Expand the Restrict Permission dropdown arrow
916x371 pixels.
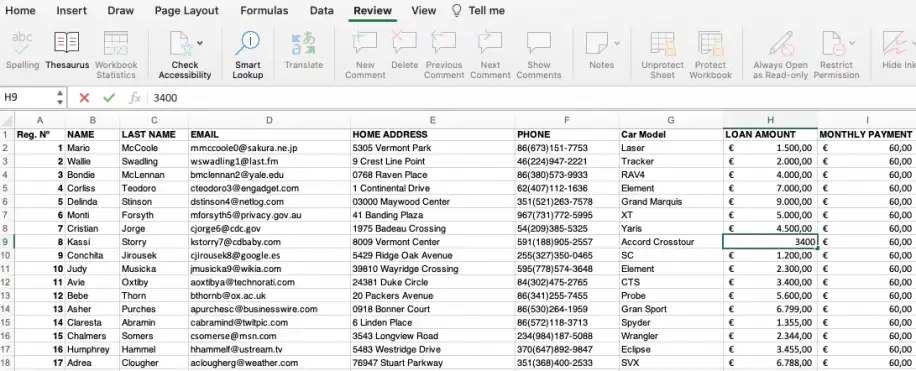[x=852, y=43]
